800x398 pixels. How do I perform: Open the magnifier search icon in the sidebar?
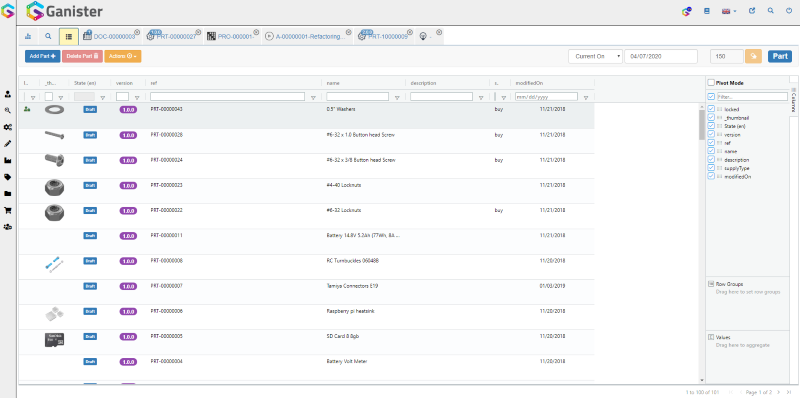(x=8, y=110)
